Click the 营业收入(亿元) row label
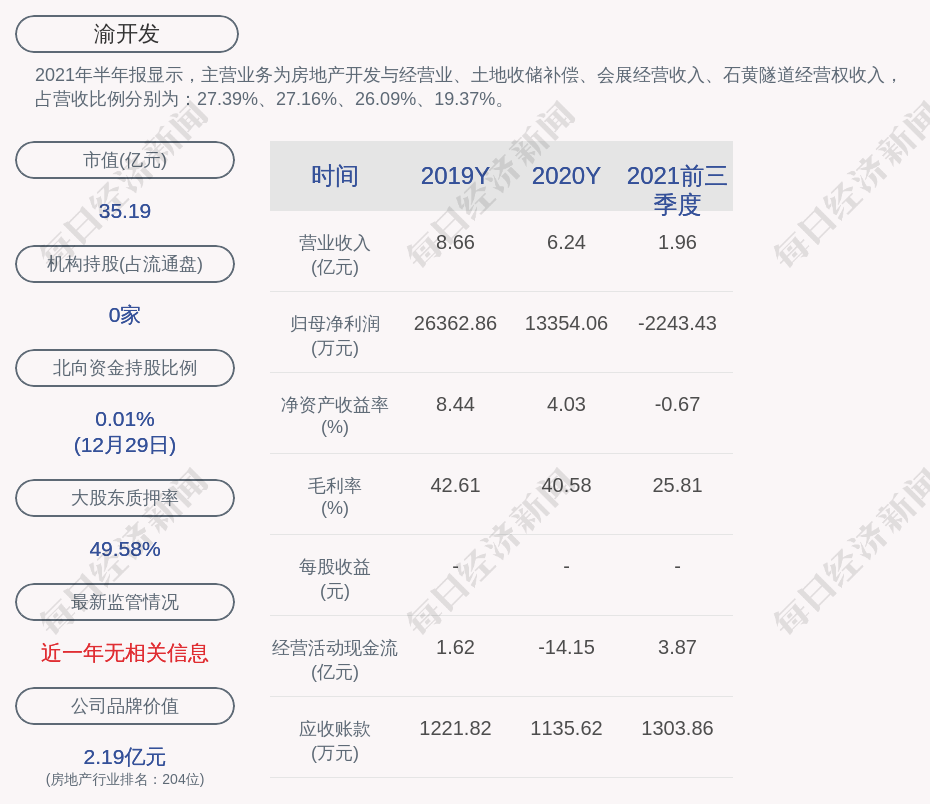This screenshot has width=930, height=804. 335,255
